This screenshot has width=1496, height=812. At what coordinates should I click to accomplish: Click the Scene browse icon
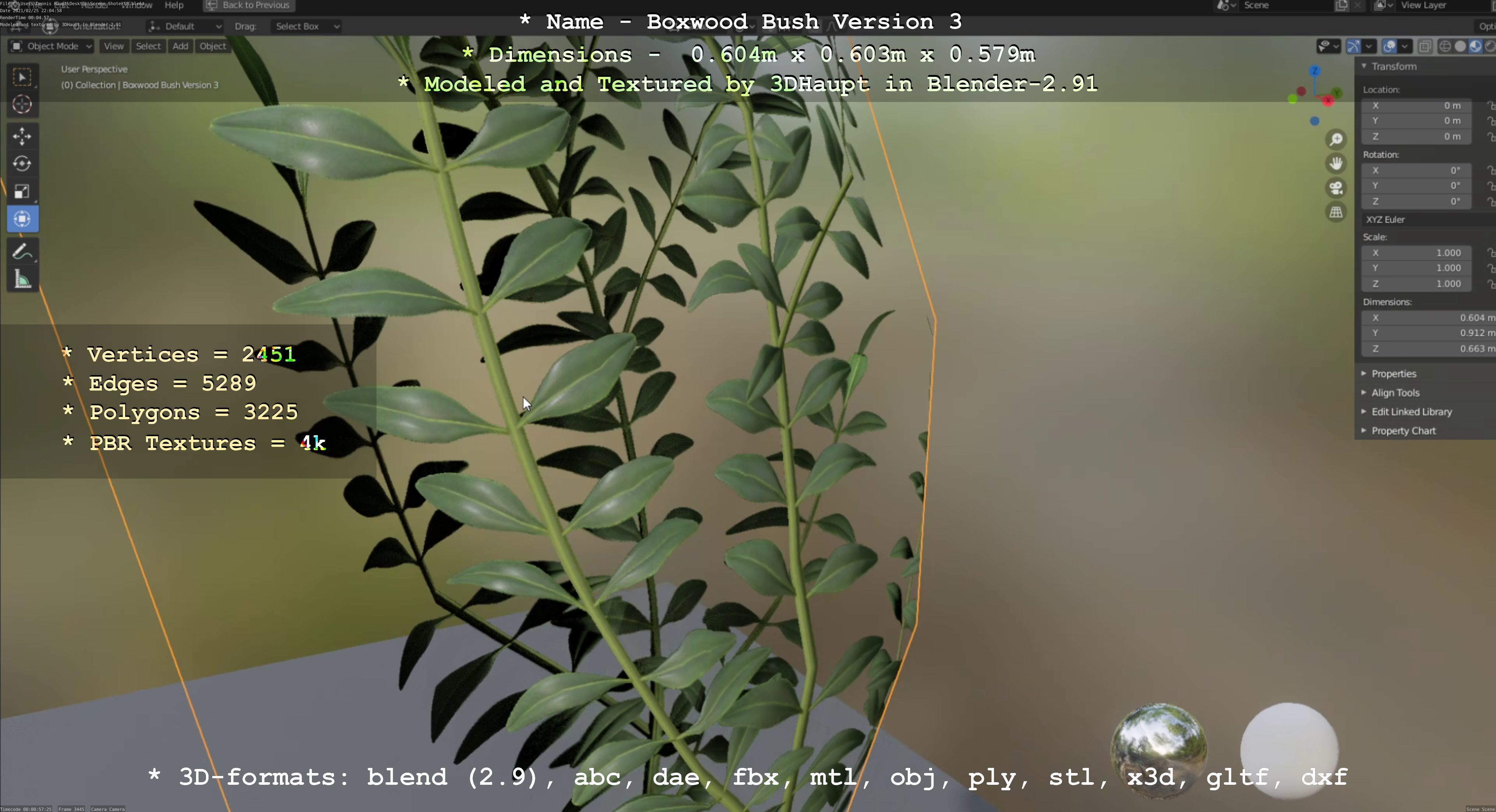(1226, 5)
